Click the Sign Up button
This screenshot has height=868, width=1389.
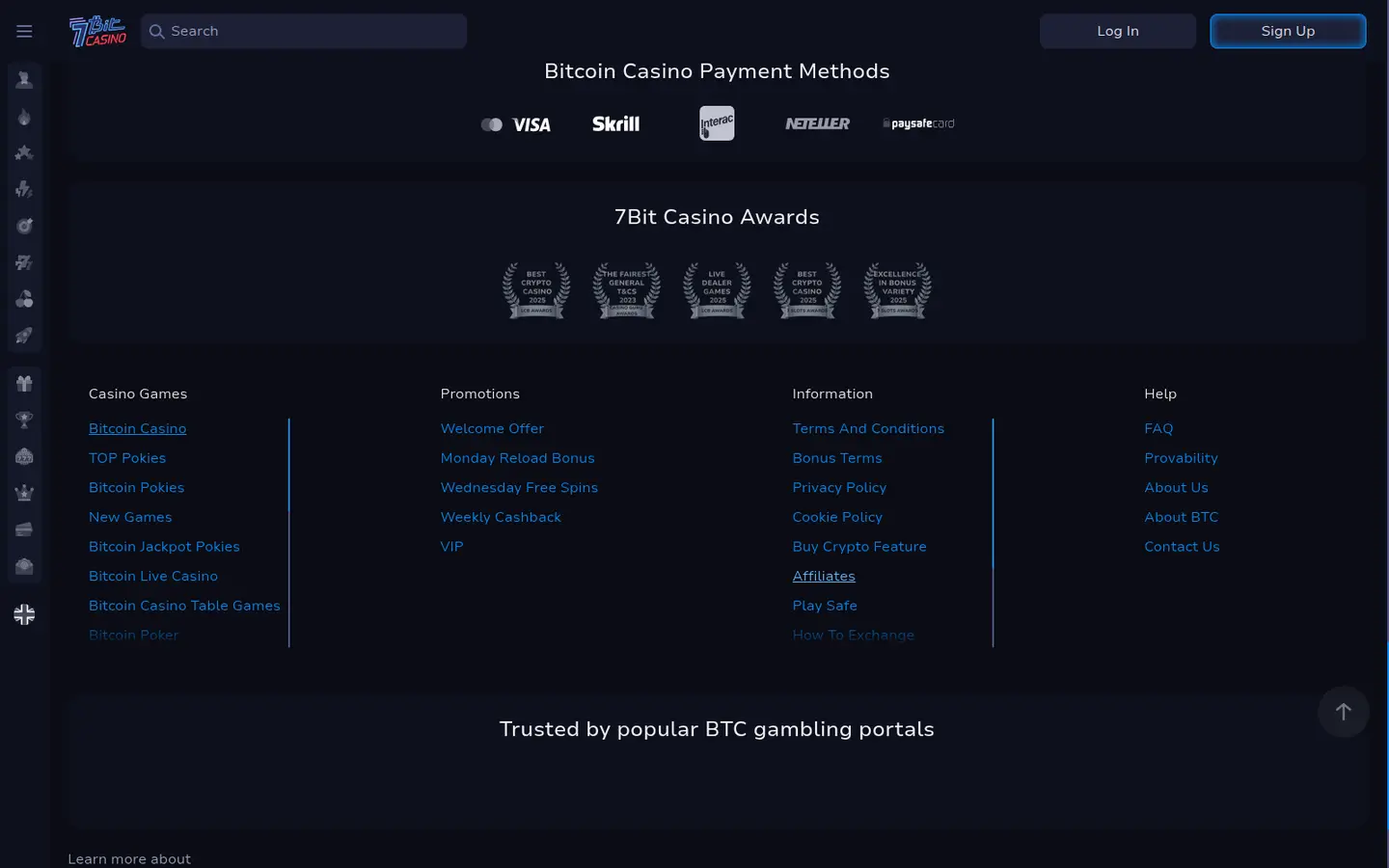point(1288,31)
